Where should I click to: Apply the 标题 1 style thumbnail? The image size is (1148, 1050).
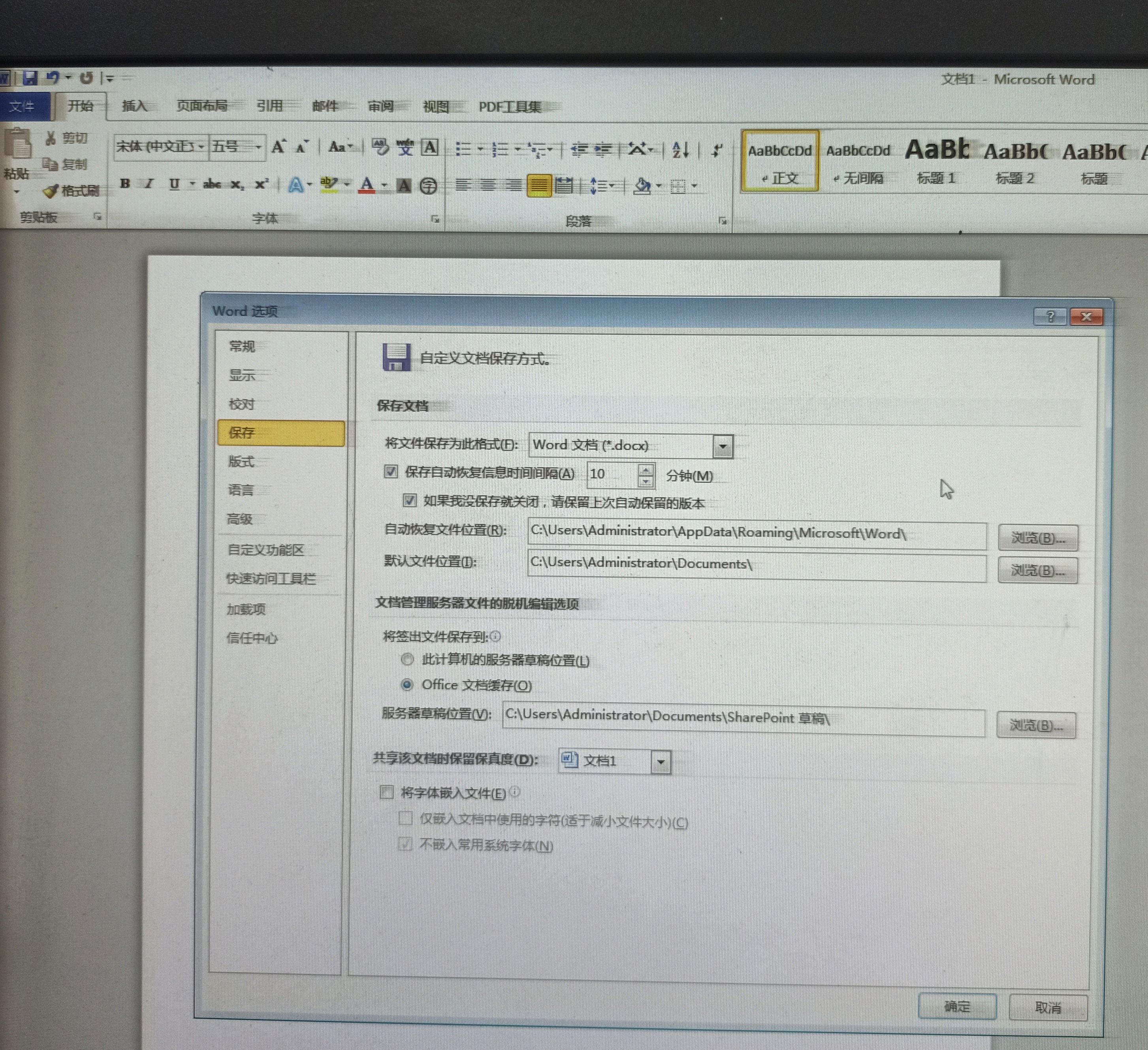(937, 161)
